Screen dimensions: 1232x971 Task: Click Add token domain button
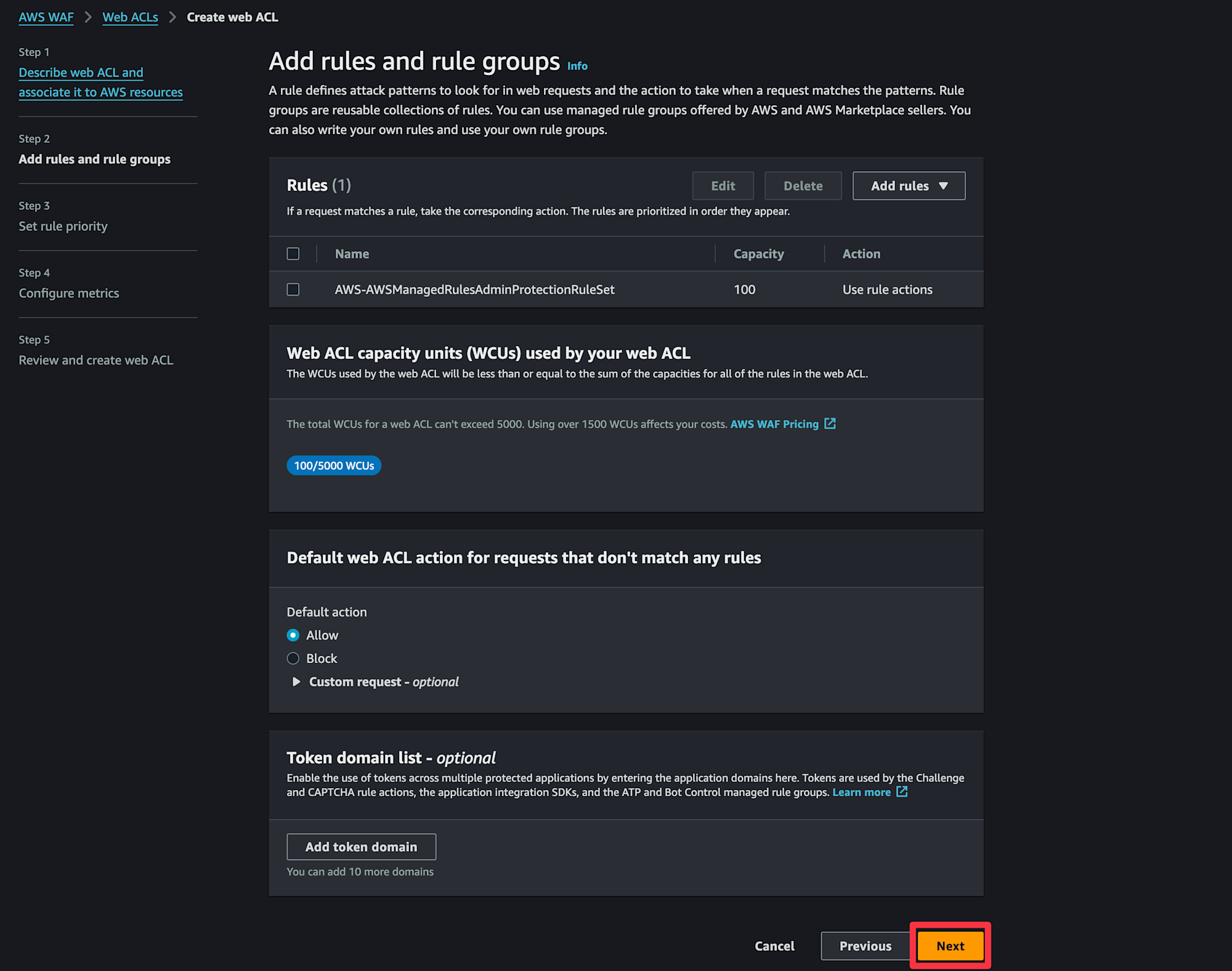pos(362,847)
